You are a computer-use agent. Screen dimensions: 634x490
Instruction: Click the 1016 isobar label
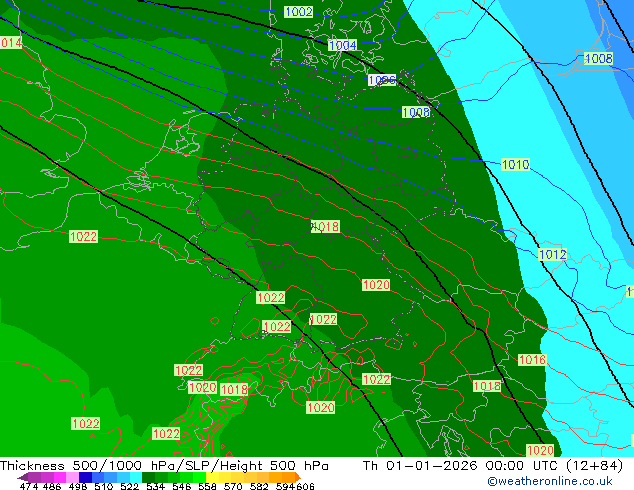click(x=532, y=360)
